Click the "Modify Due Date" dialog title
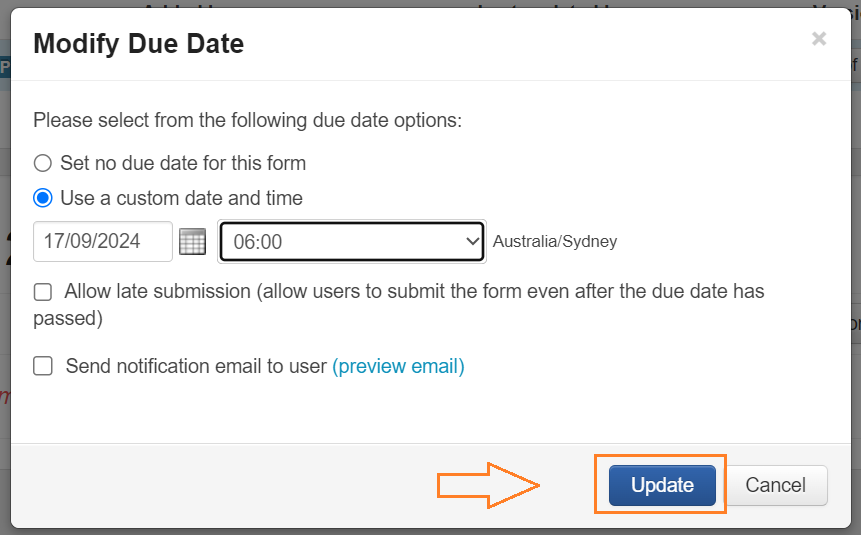Screen dimensions: 861x535 pos(139,43)
